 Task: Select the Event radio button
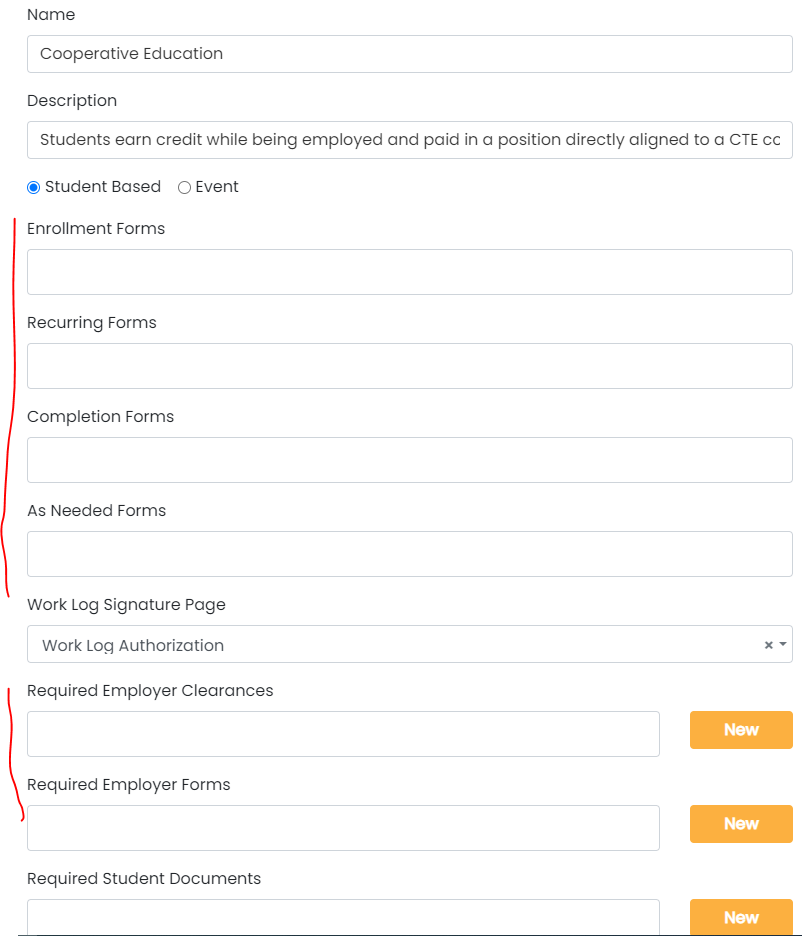pos(184,187)
